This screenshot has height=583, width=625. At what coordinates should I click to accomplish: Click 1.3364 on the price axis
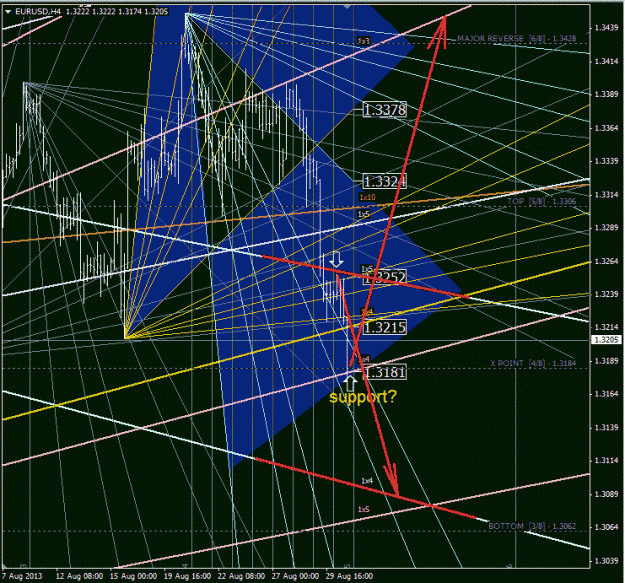point(607,128)
